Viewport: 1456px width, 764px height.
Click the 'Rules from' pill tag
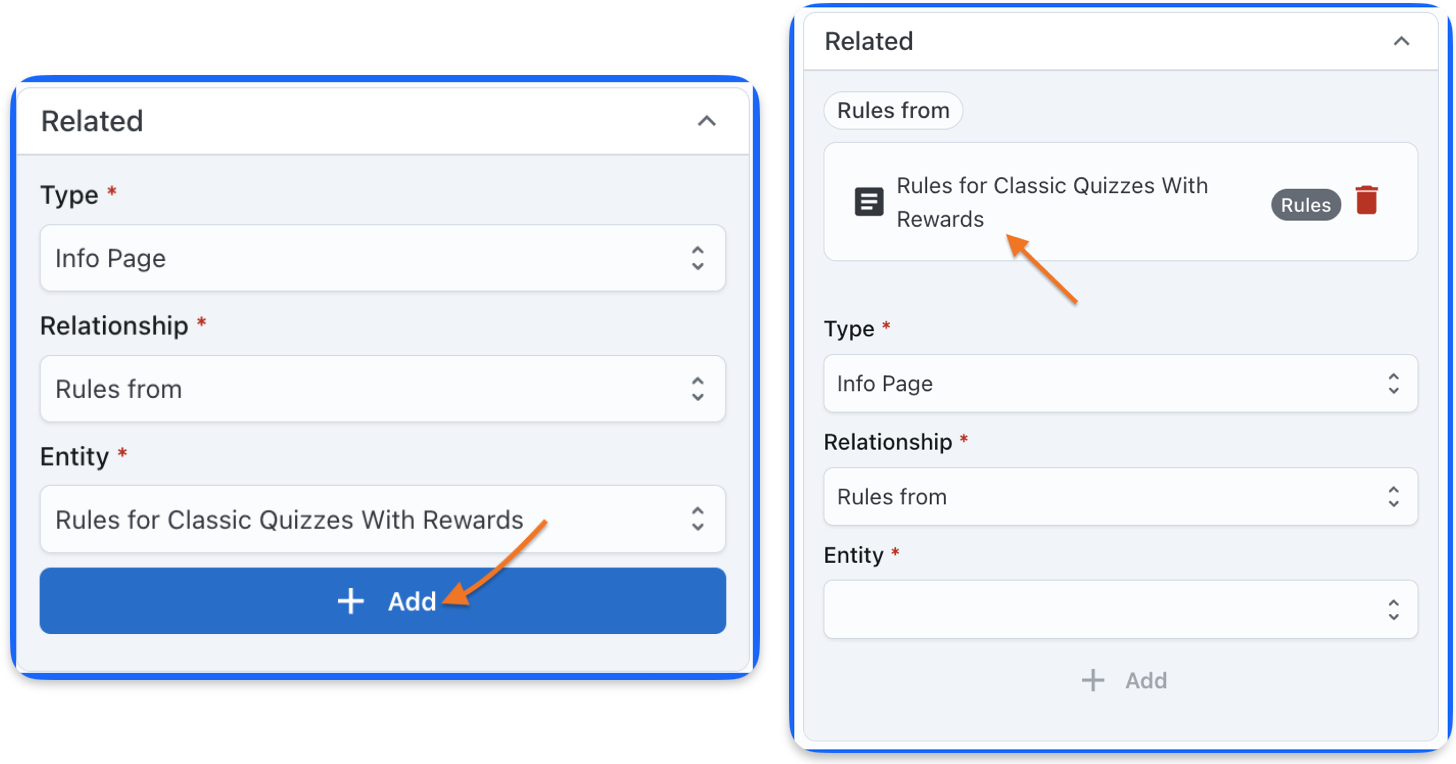pos(893,110)
